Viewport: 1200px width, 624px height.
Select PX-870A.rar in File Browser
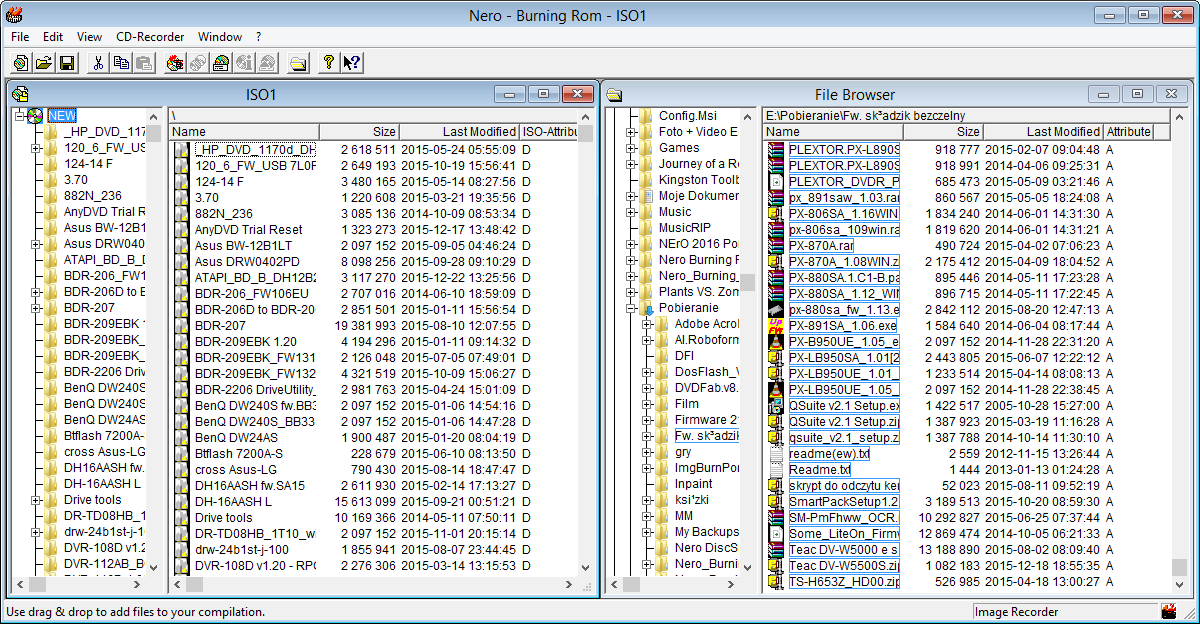coord(821,246)
